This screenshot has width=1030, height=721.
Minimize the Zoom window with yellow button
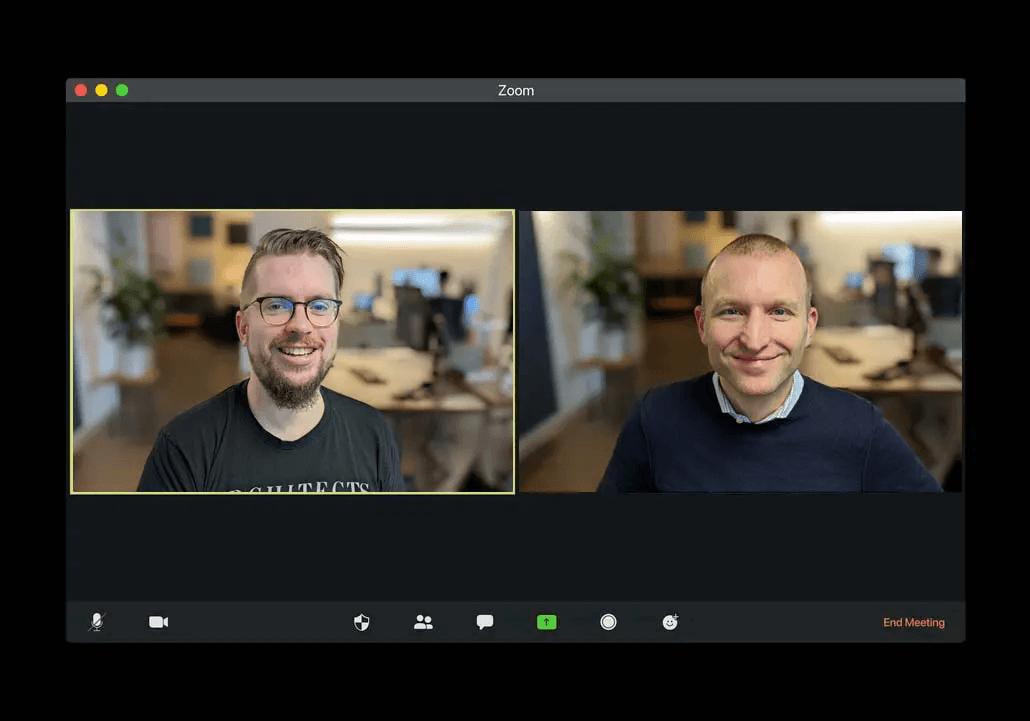click(x=101, y=90)
